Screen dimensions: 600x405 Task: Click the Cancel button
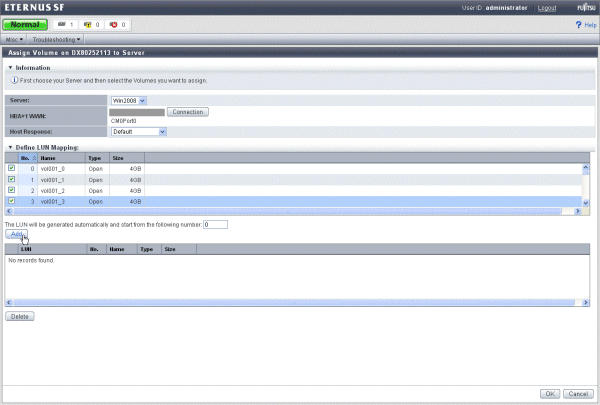578,394
